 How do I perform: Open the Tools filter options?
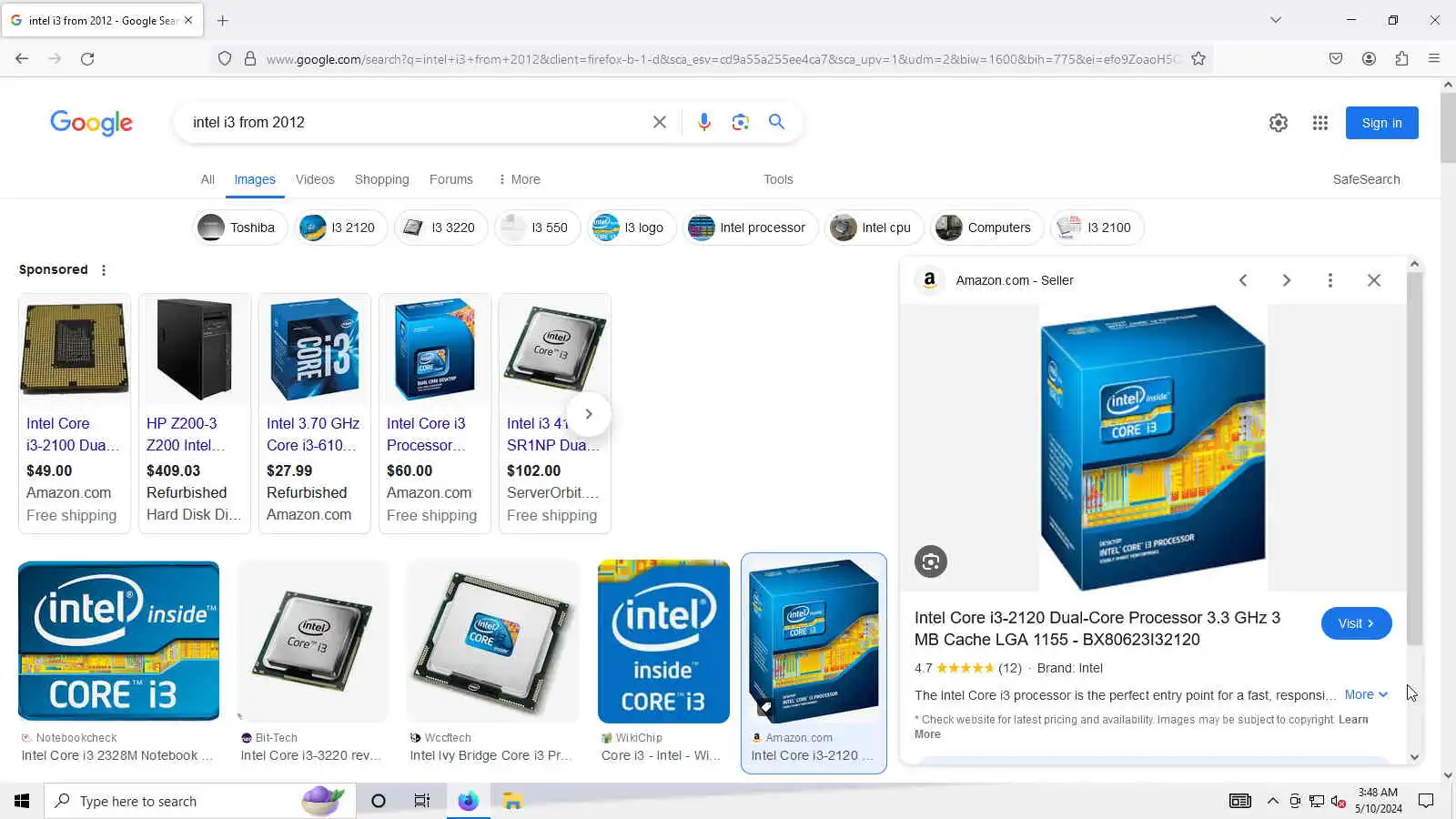tap(778, 179)
